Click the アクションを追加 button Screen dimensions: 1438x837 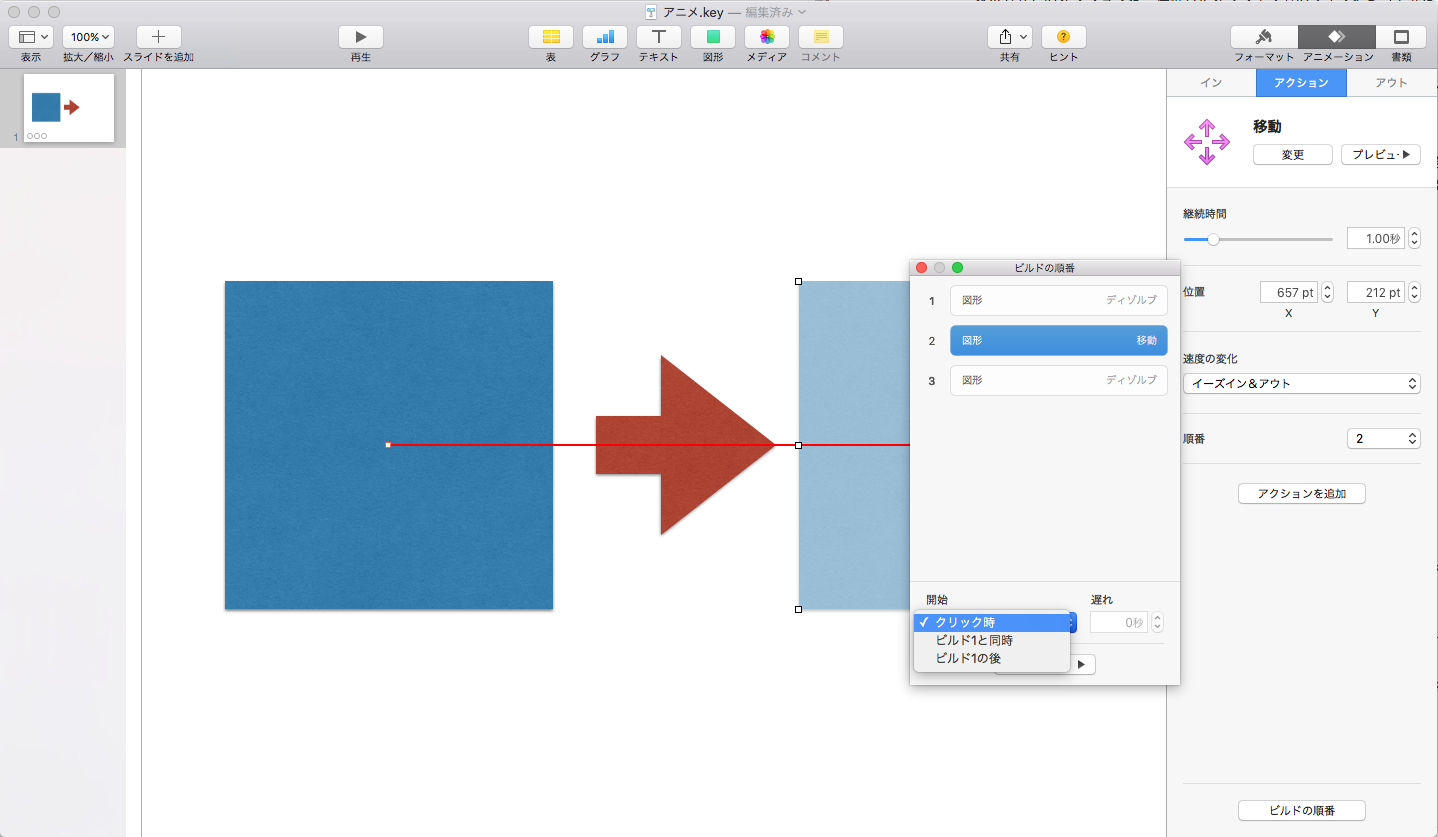pyautogui.click(x=1301, y=494)
